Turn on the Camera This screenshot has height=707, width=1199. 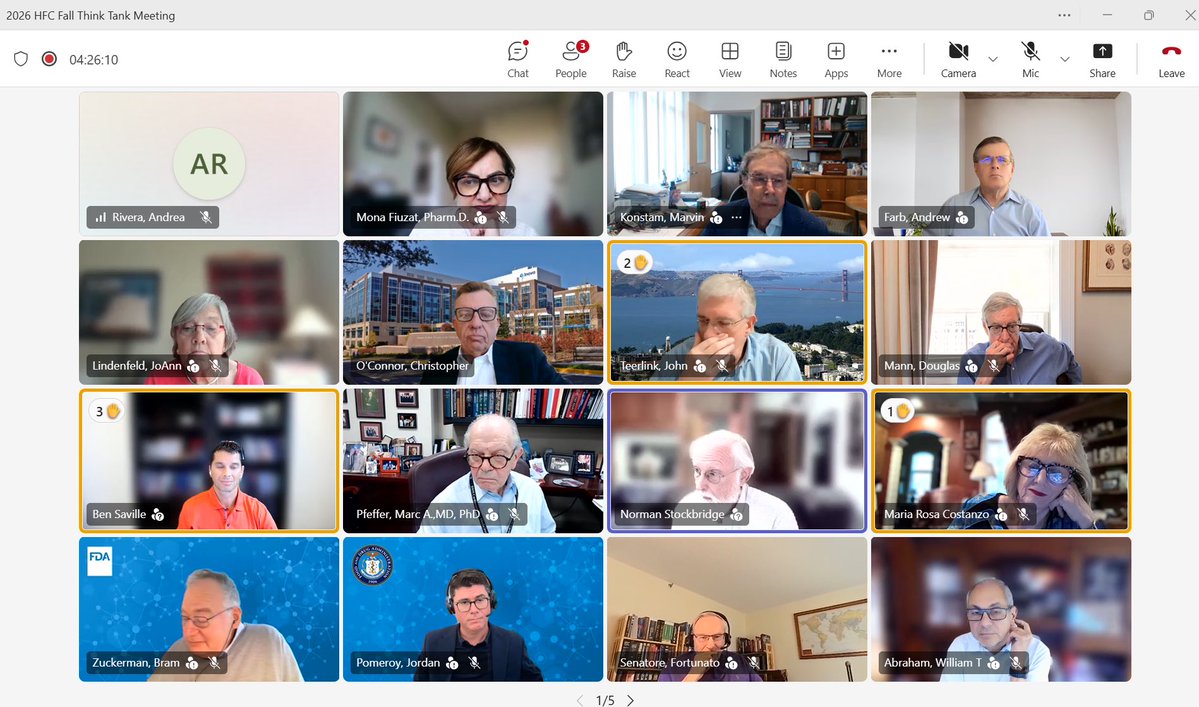pos(958,60)
